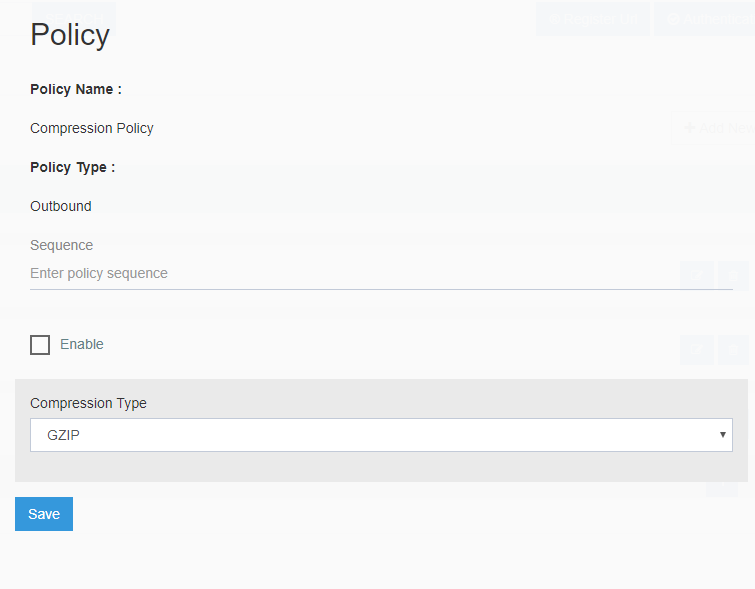Click the Compression Policy name text
The image size is (755, 589).
click(92, 128)
